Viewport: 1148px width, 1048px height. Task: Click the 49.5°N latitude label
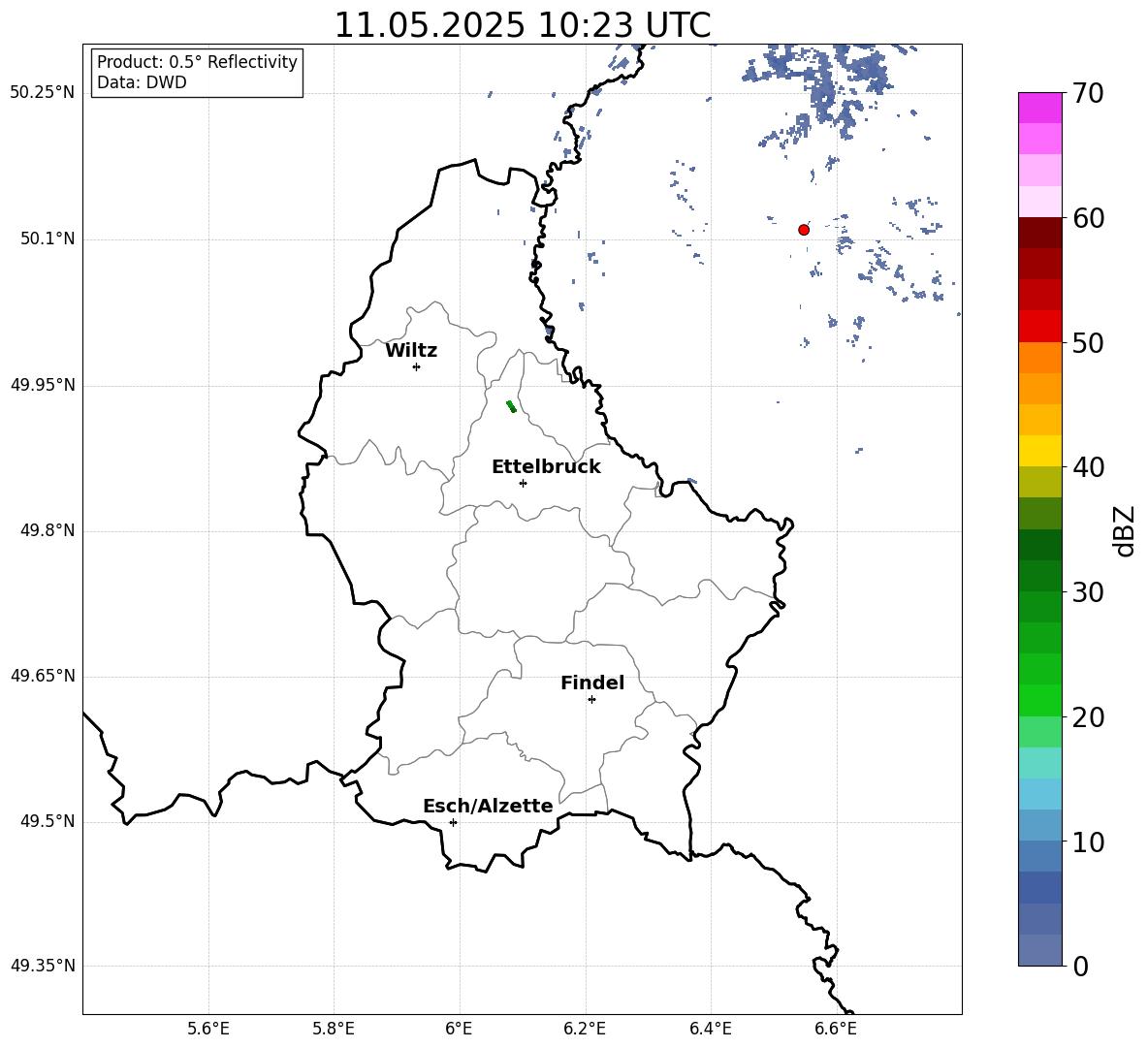[x=48, y=821]
